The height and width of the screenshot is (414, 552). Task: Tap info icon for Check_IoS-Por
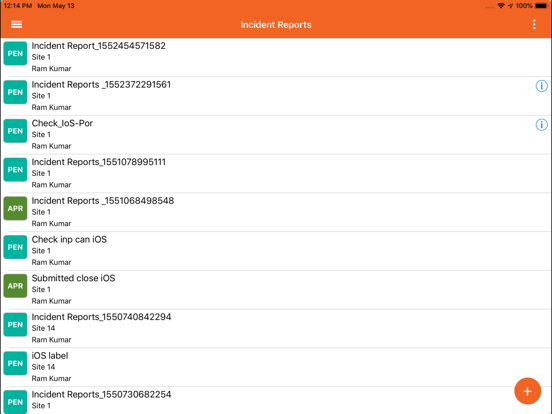(x=541, y=125)
